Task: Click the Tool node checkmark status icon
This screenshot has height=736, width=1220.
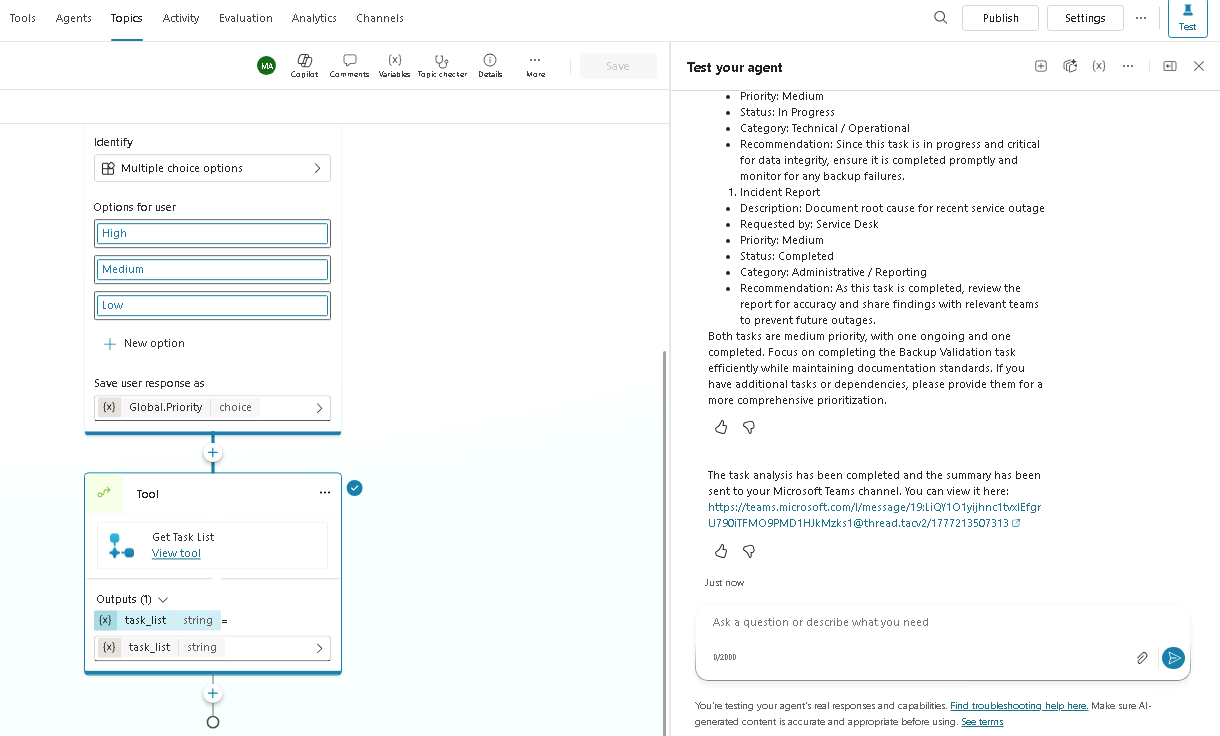Action: click(x=354, y=488)
